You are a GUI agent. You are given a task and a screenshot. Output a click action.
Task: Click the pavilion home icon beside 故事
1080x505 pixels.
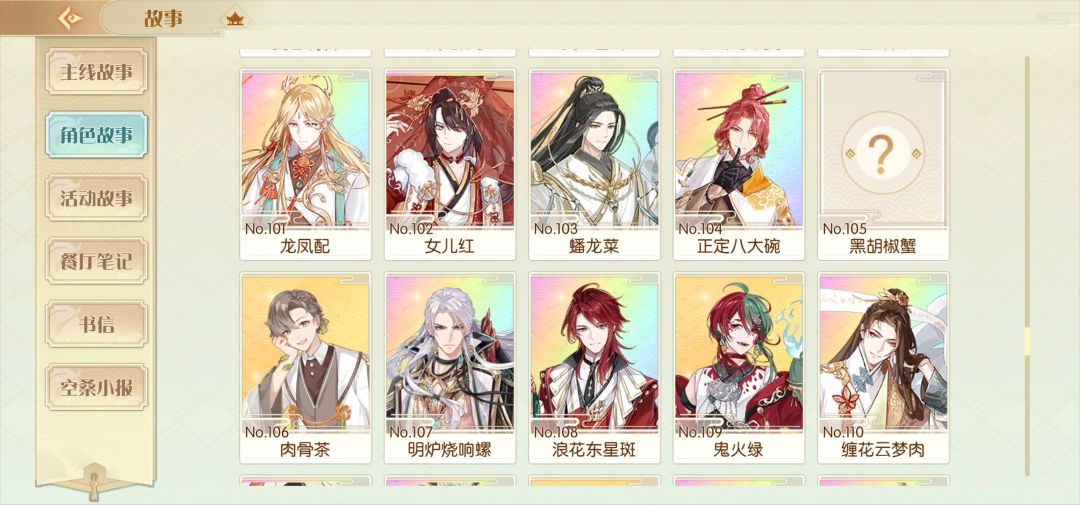236,19
